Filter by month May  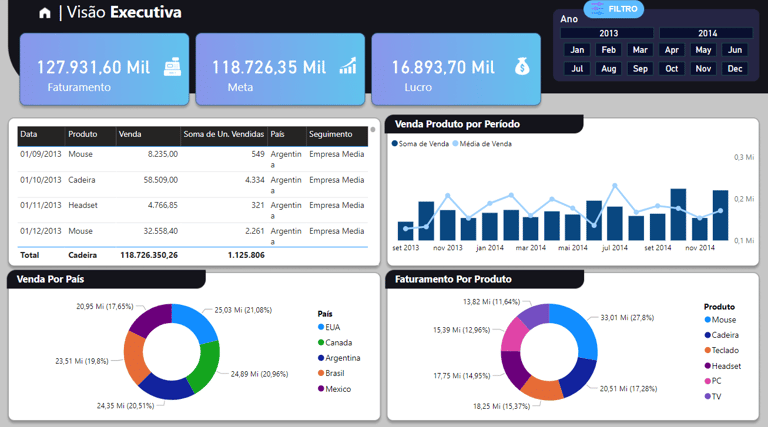click(x=703, y=50)
